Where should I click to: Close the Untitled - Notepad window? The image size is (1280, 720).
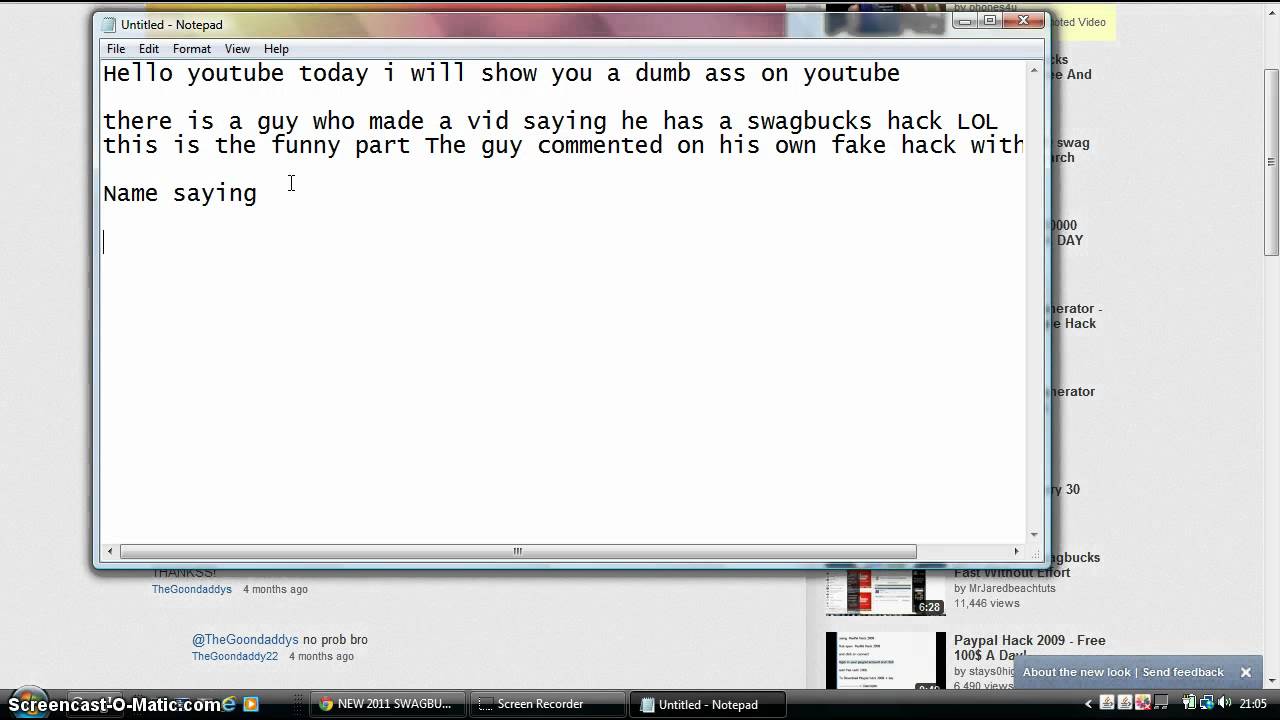point(1023,21)
